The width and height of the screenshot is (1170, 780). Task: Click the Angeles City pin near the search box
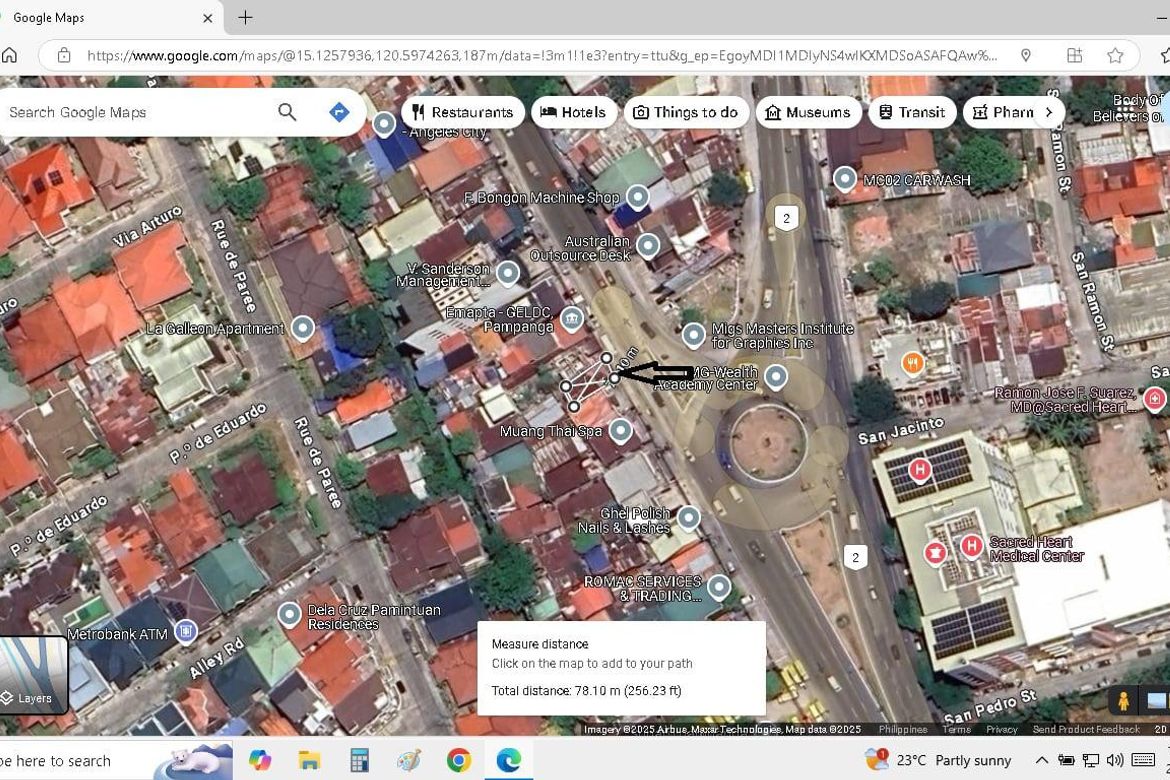coord(384,124)
